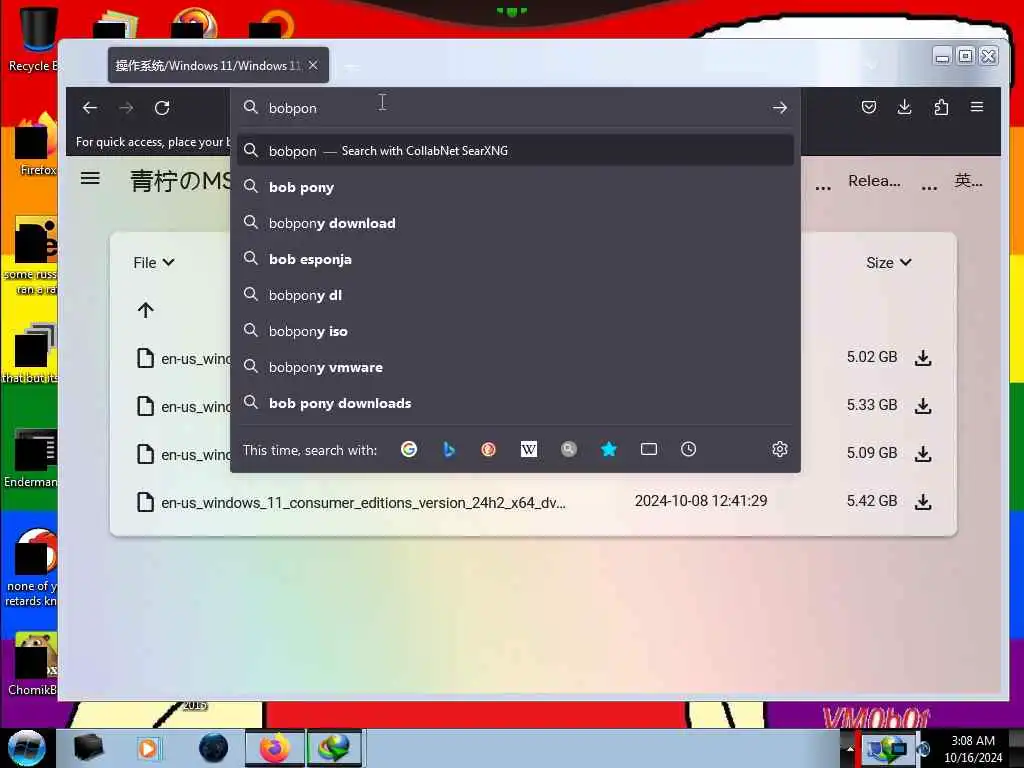
Task: Pick the 'bob esponja' suggestion
Action: (515, 259)
